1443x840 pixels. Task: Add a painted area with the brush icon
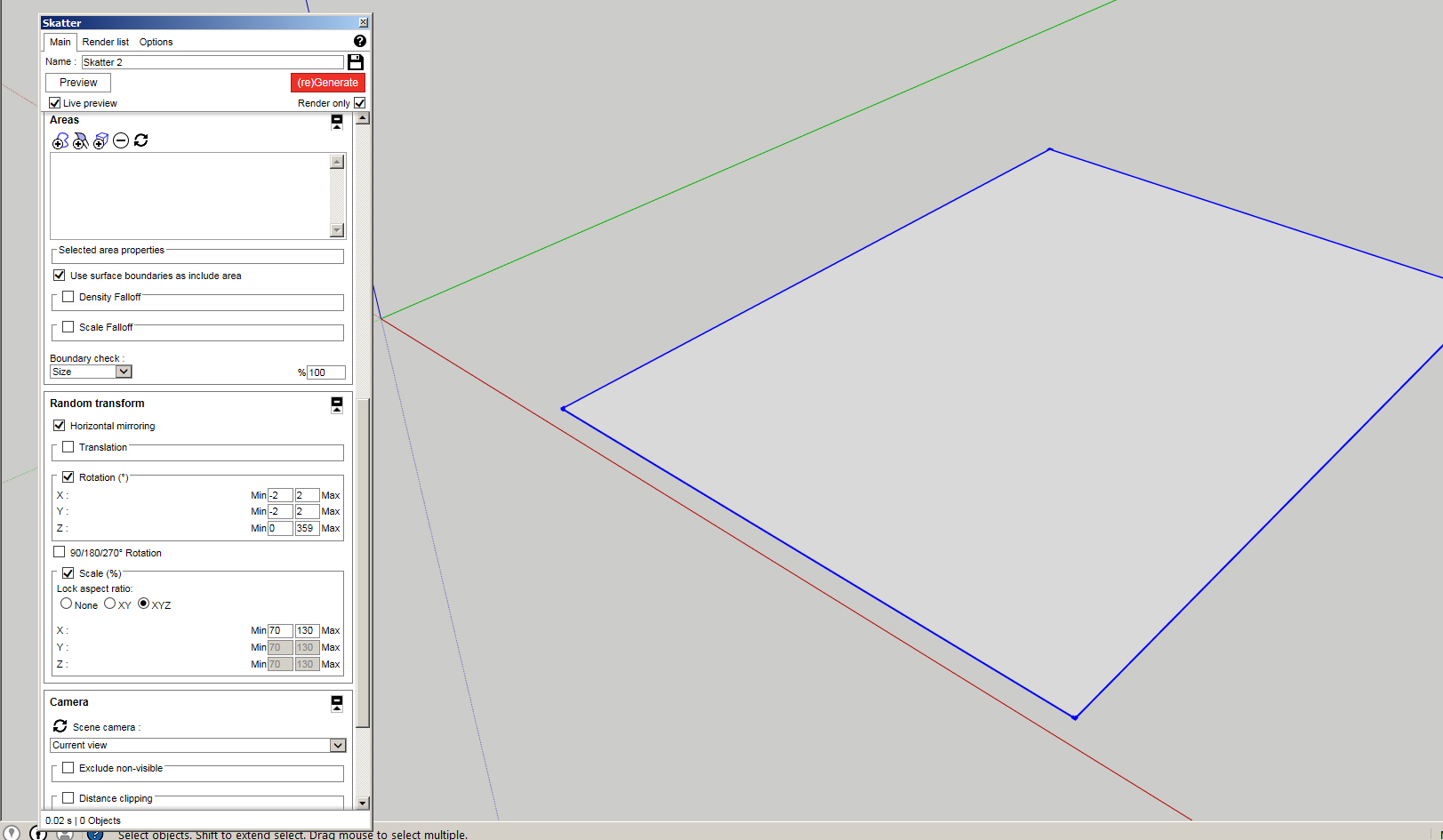click(x=80, y=140)
